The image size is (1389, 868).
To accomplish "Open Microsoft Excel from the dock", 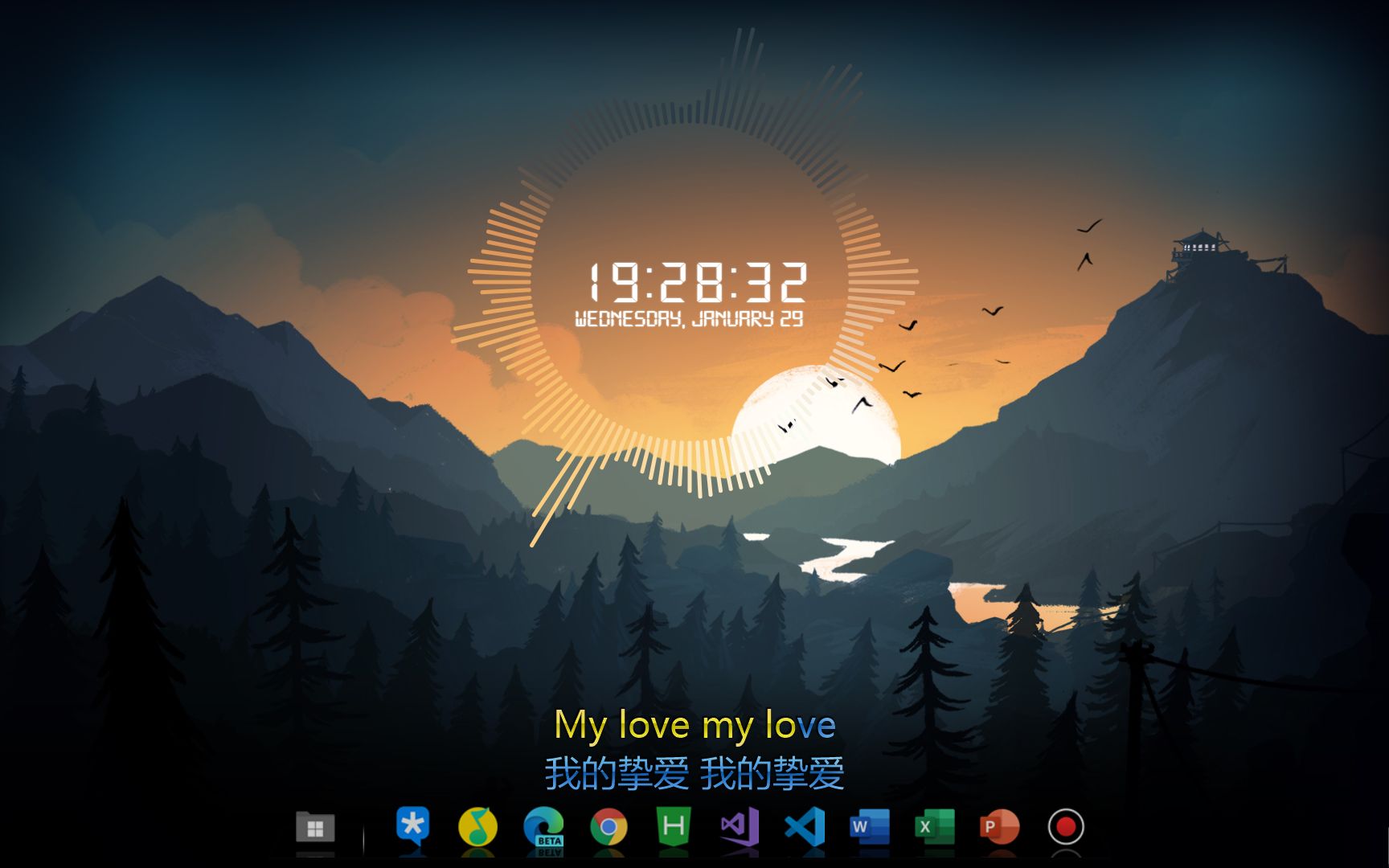I will (935, 827).
